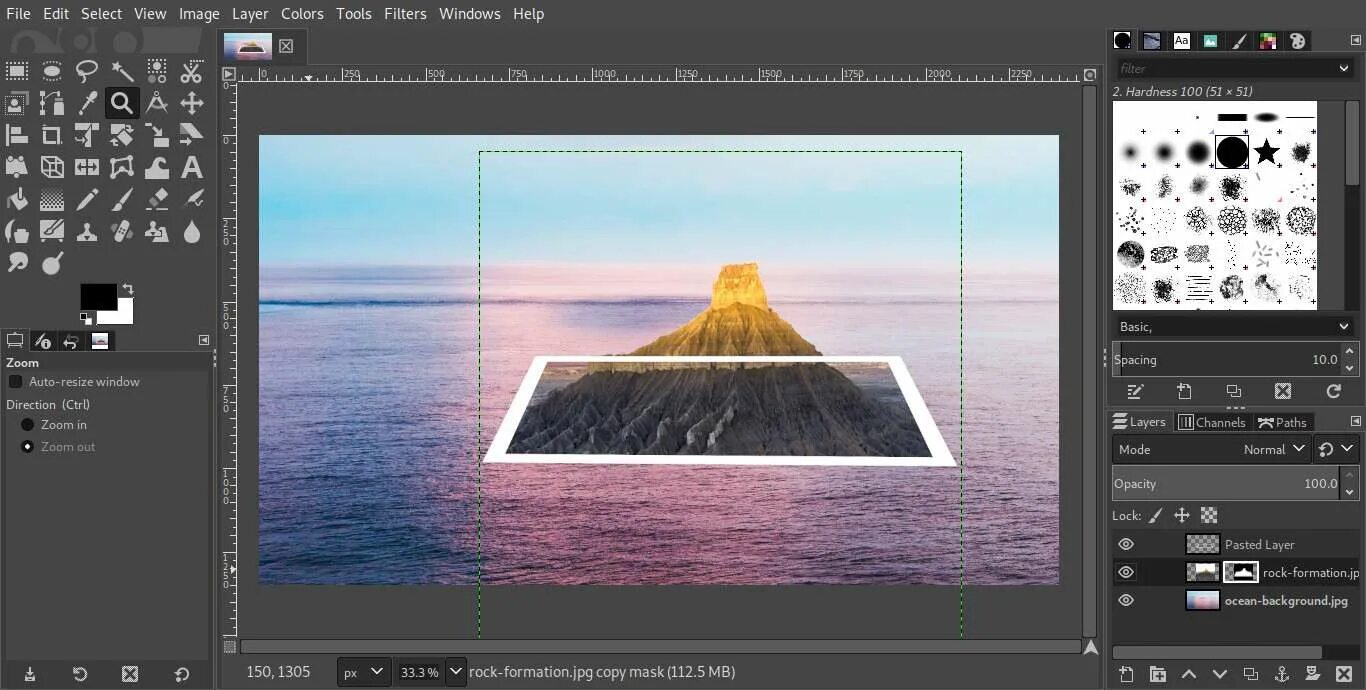The image size is (1366, 690).
Task: Choose the Text tool
Action: [192, 167]
